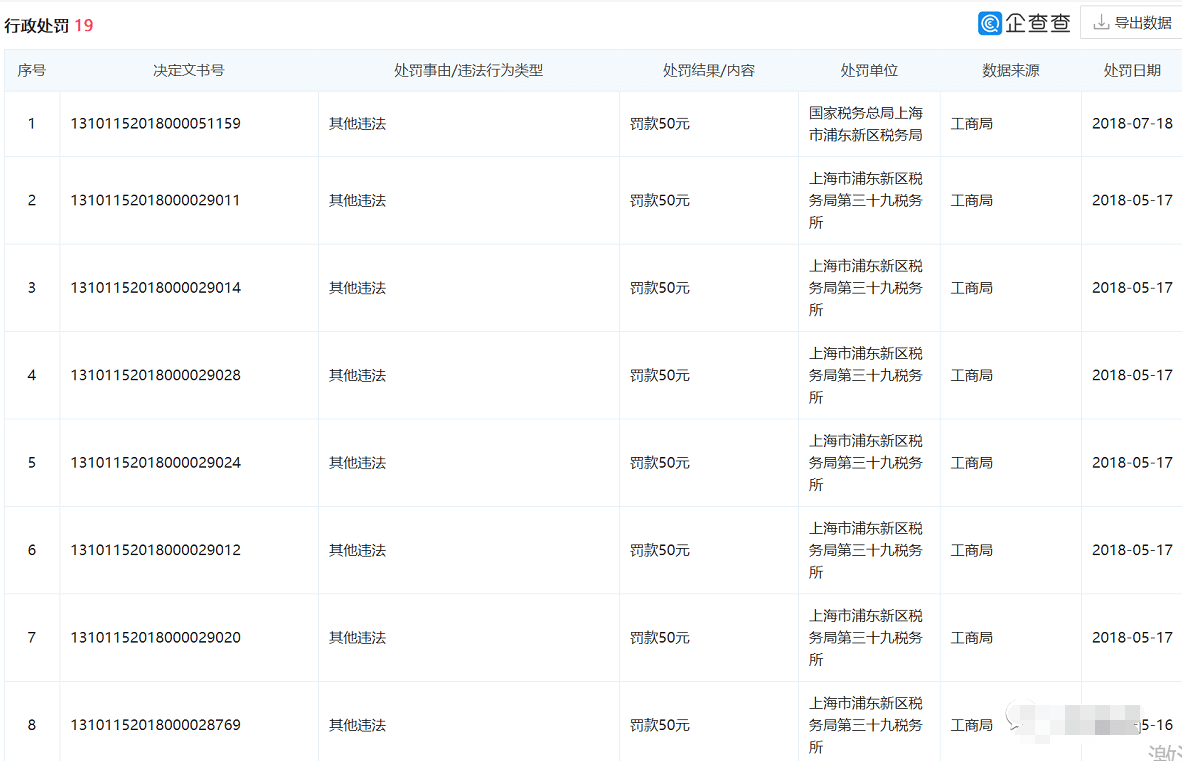Click the red count 19 beside 行政处罚
This screenshot has height=761, width=1182.
[84, 26]
